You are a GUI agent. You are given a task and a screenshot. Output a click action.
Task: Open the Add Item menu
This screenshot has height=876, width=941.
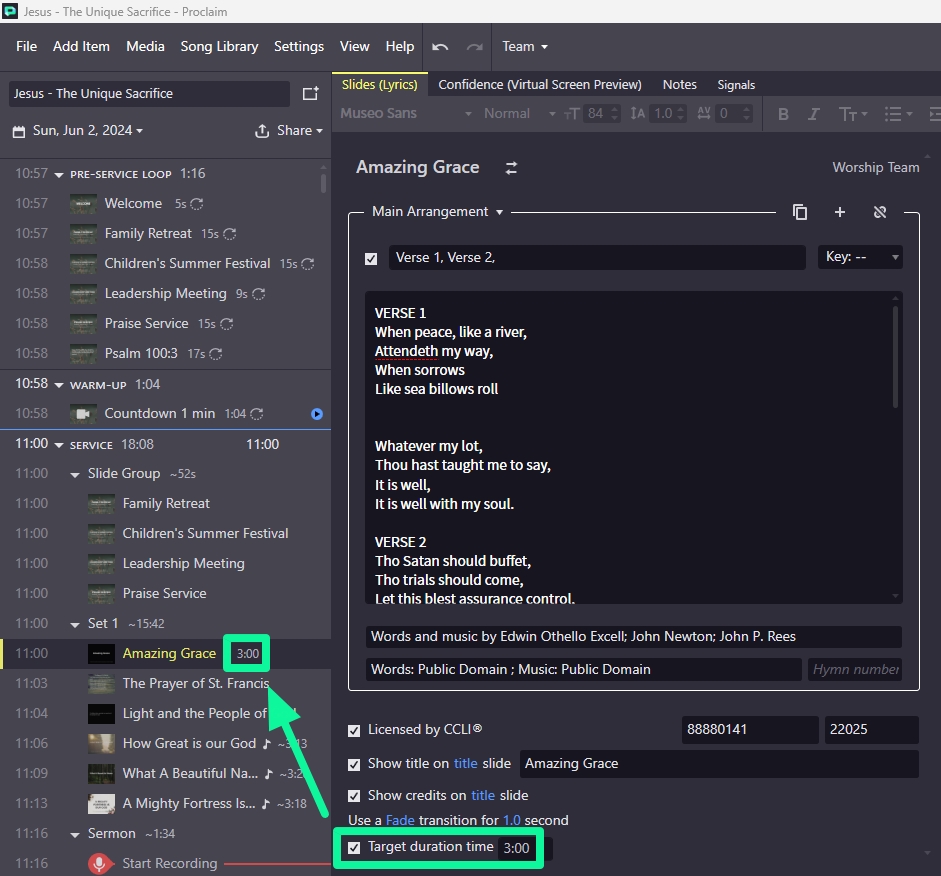[81, 47]
